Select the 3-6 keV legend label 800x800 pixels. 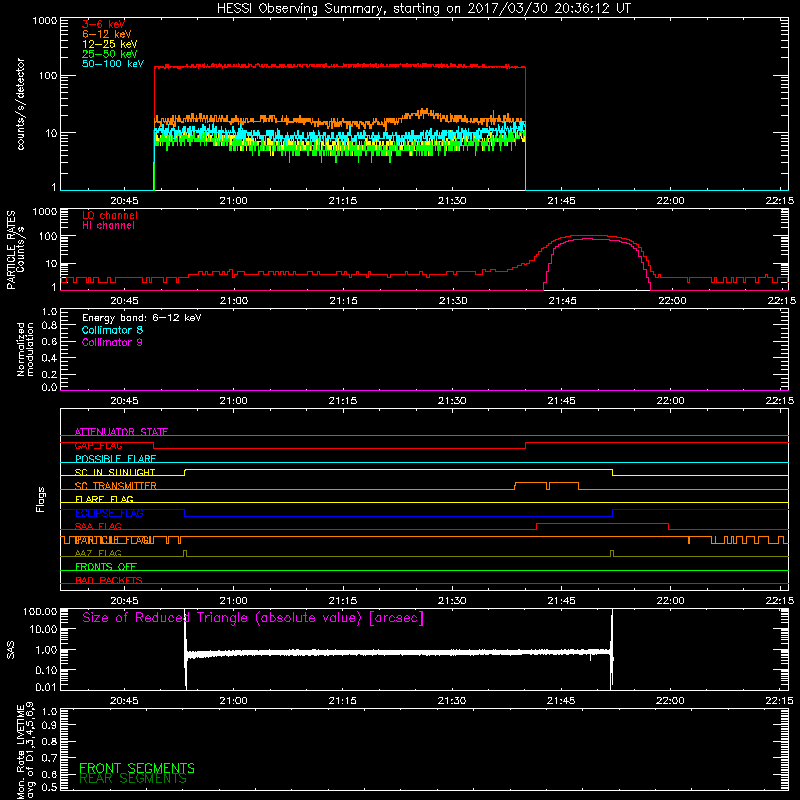coord(103,24)
